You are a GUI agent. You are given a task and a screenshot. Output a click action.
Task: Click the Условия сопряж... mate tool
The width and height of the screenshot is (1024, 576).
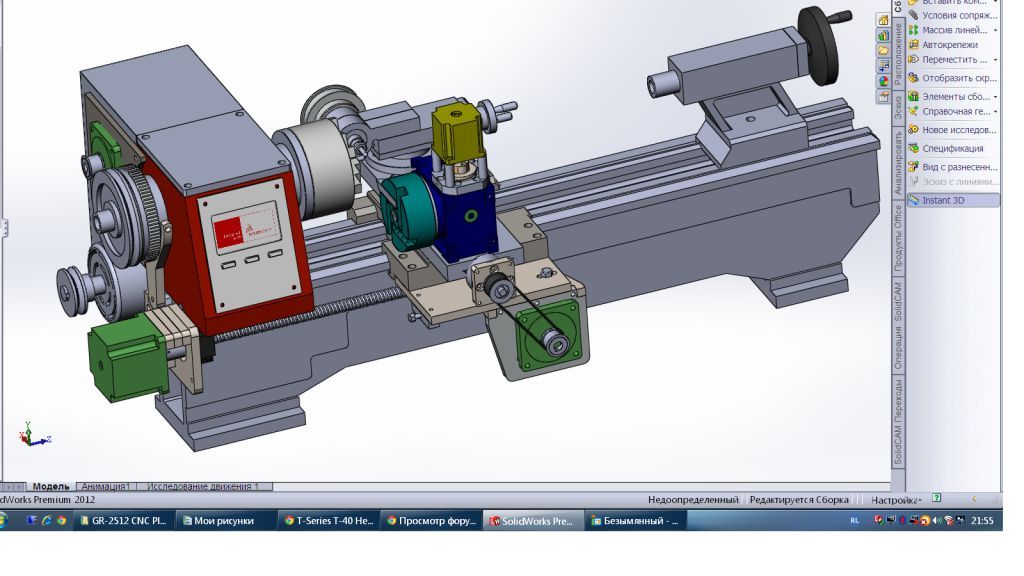953,15
